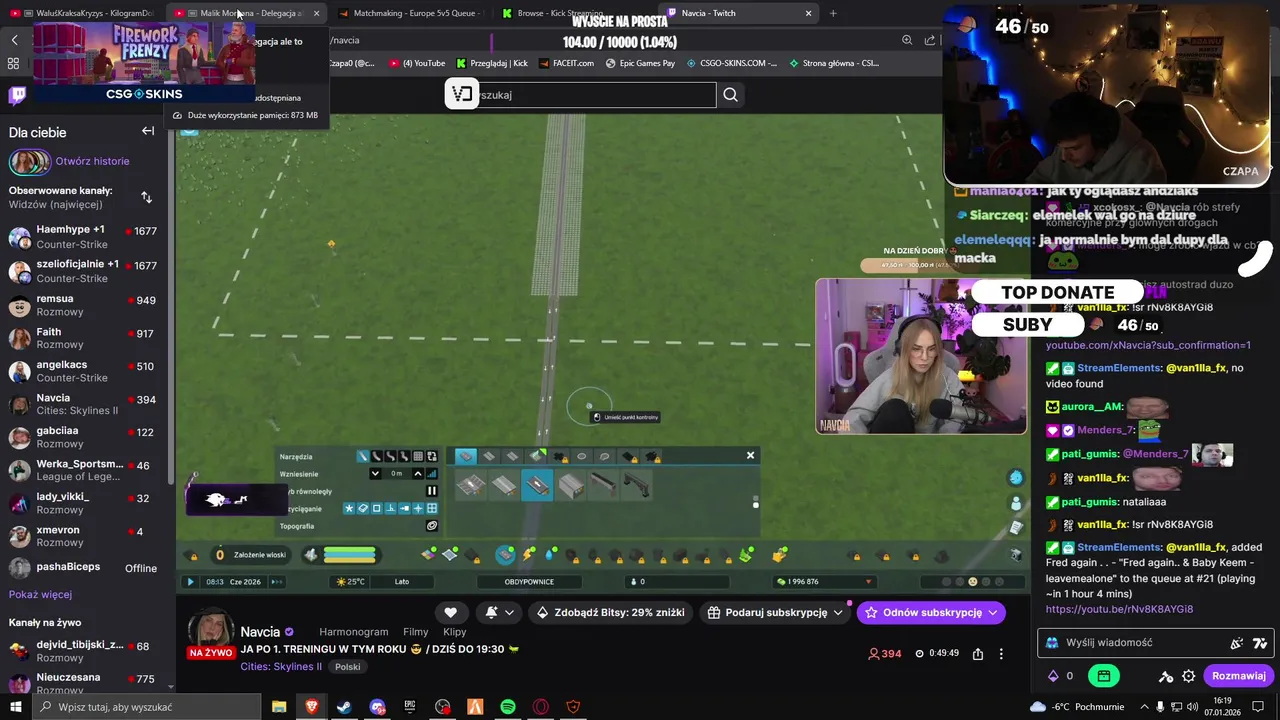Viewport: 1280px width, 720px height.
Task: Open Spotify from the taskbar
Action: click(x=508, y=707)
